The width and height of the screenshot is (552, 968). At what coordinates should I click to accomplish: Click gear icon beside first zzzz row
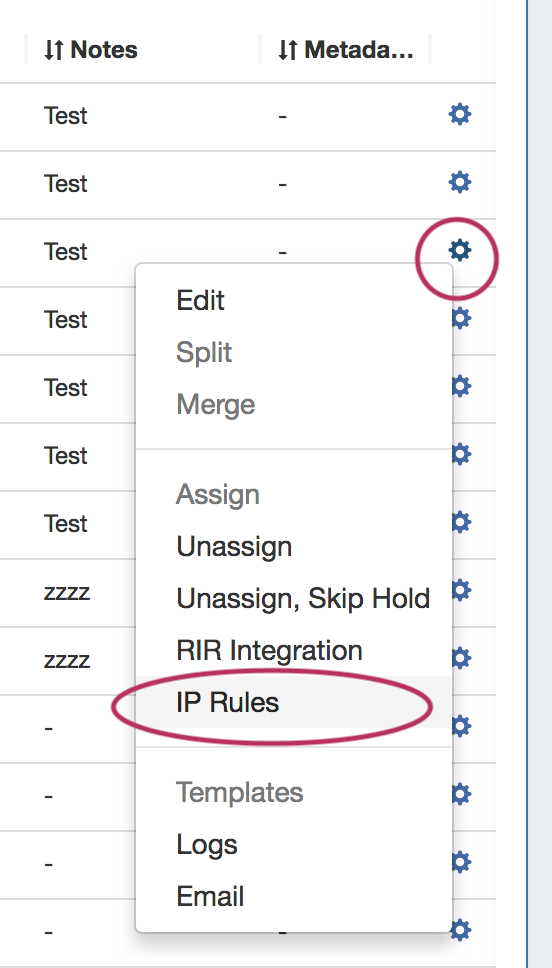[461, 590]
